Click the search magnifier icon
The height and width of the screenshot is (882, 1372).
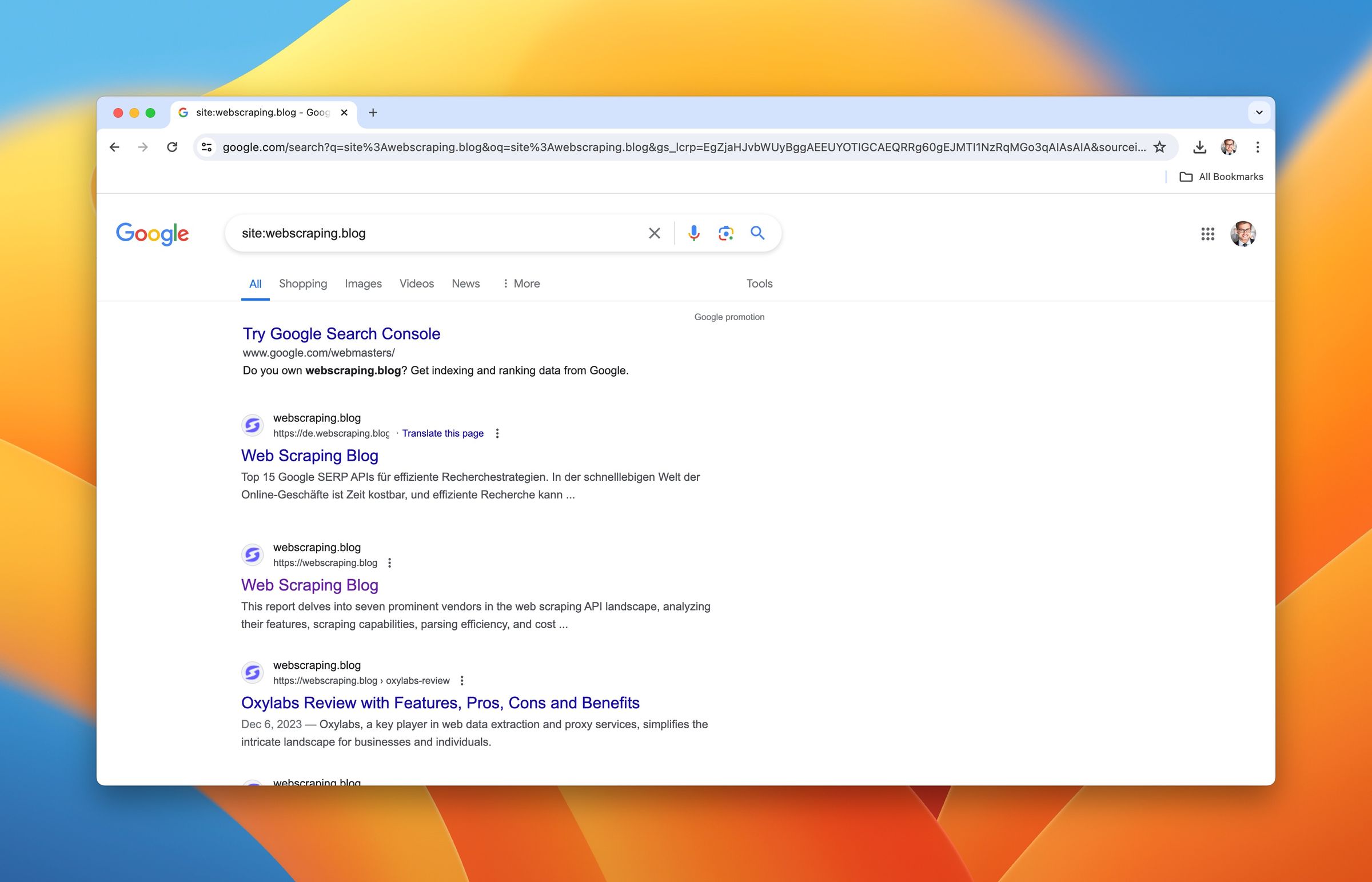pyautogui.click(x=757, y=233)
